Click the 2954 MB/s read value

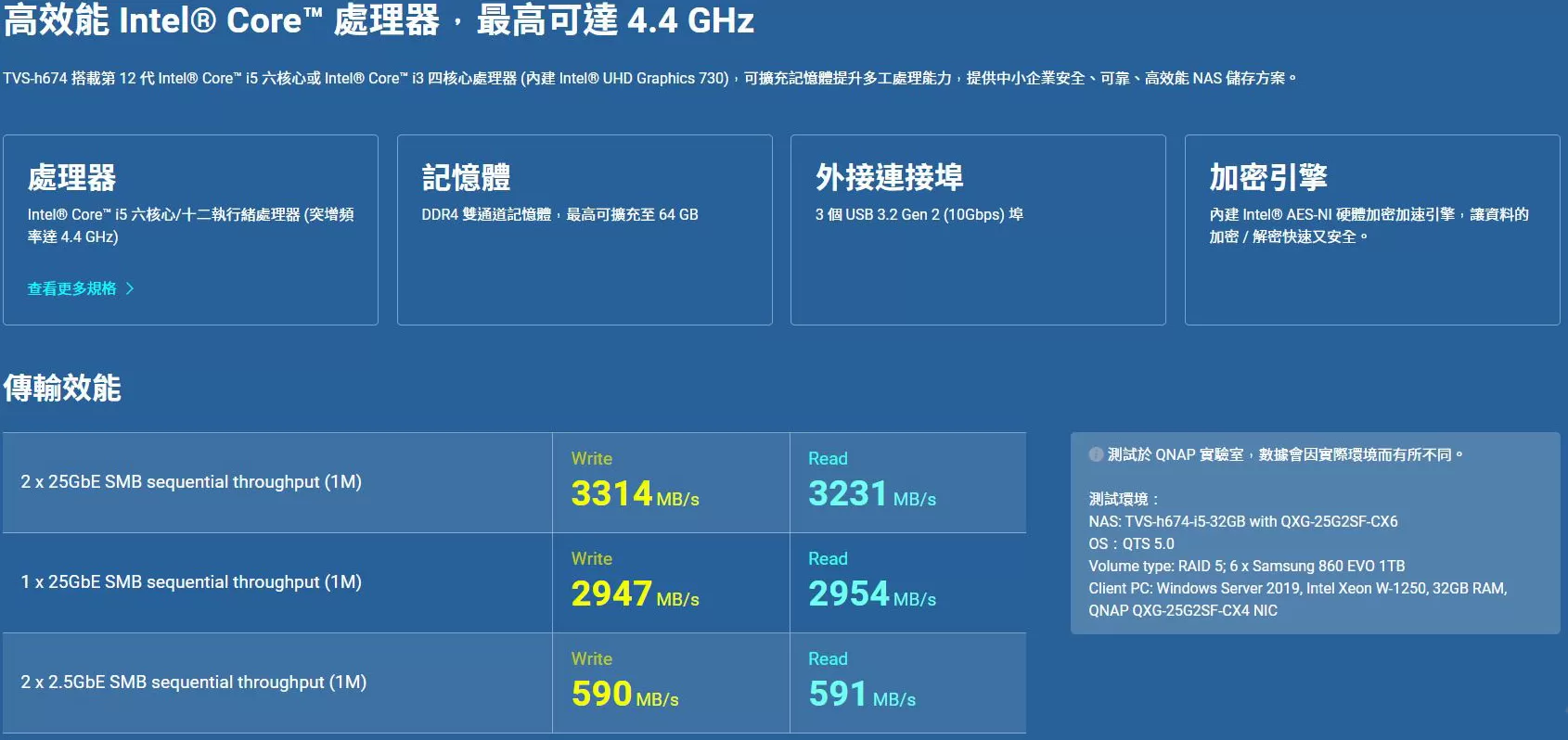point(872,593)
